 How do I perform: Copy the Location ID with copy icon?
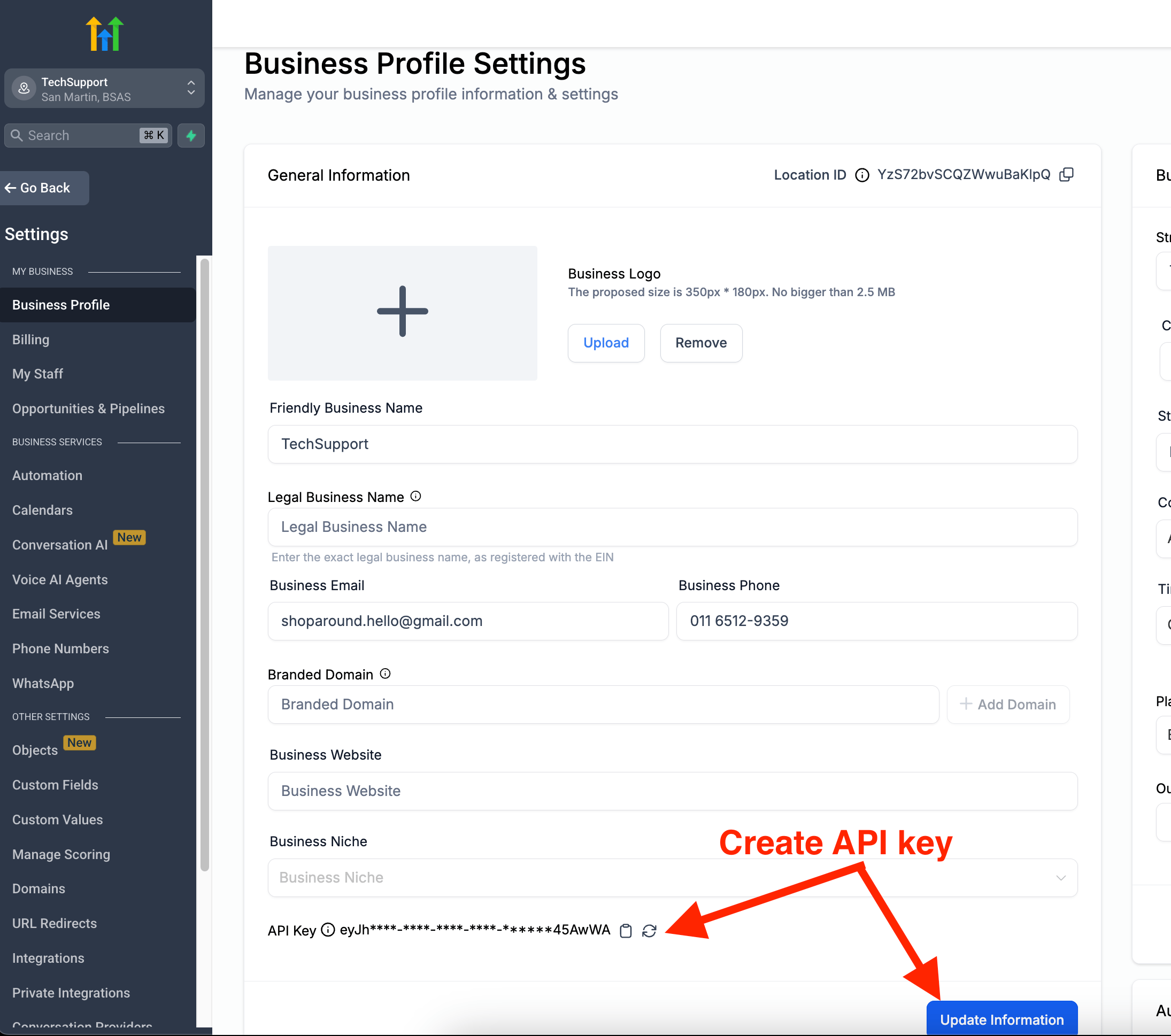pos(1066,175)
